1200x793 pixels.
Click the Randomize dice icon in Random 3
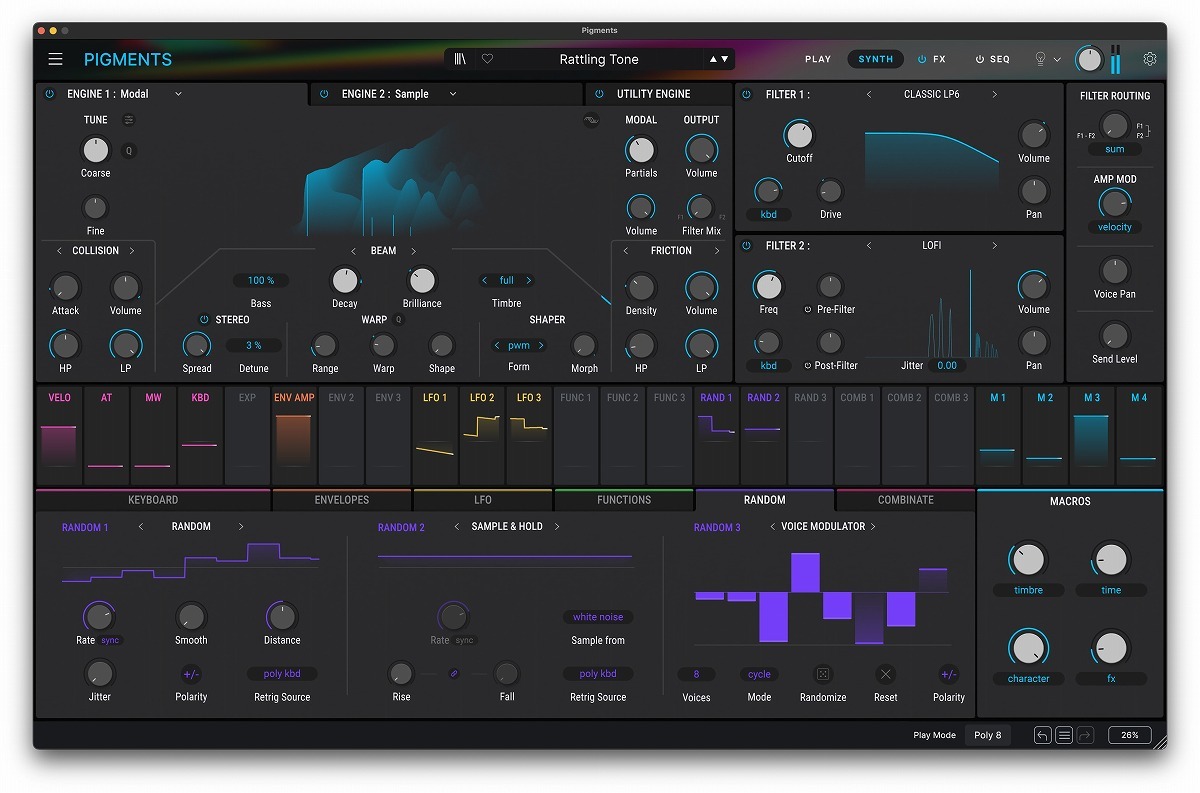click(823, 674)
